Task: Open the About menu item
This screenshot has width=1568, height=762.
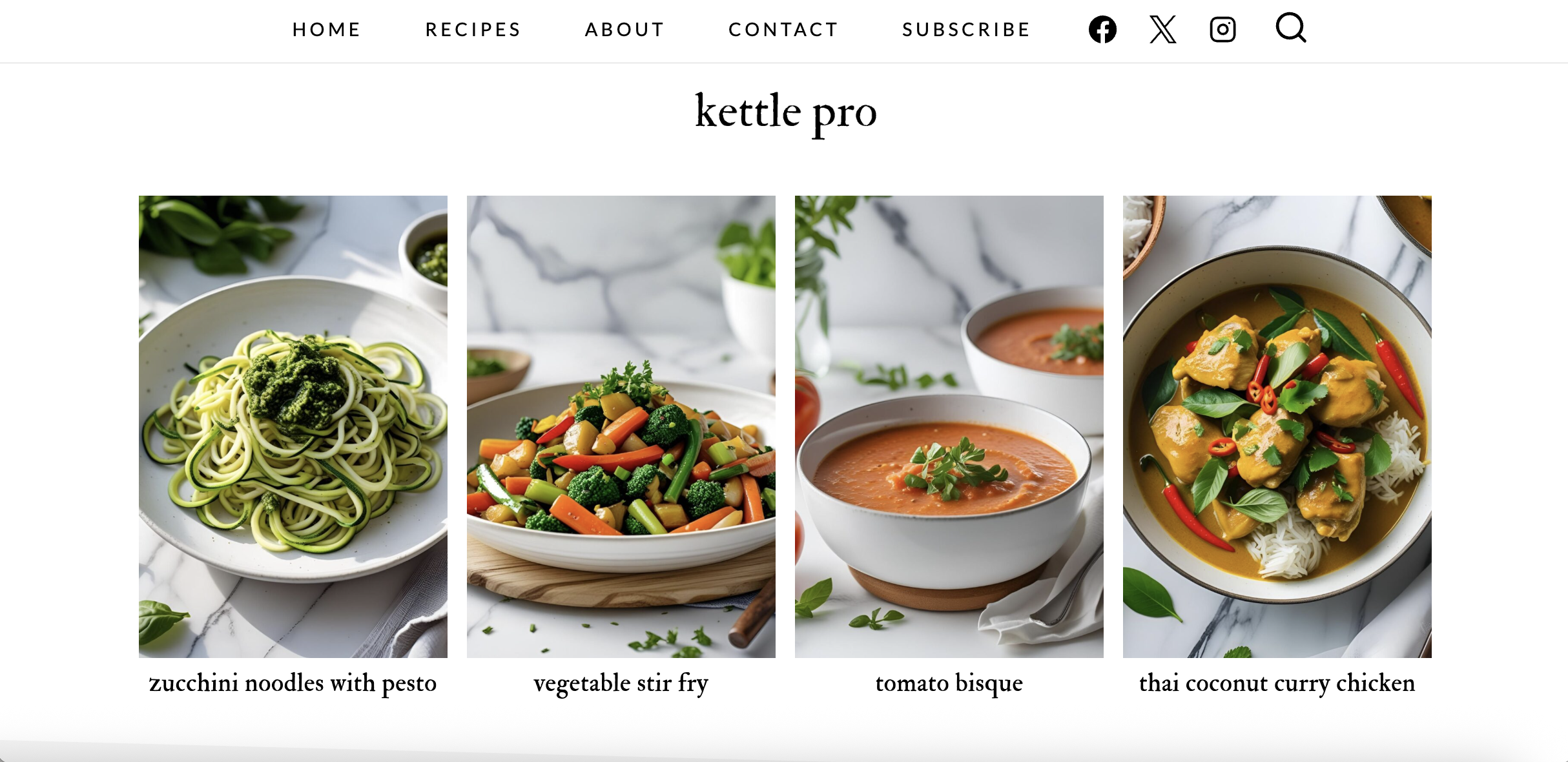Action: coord(624,30)
